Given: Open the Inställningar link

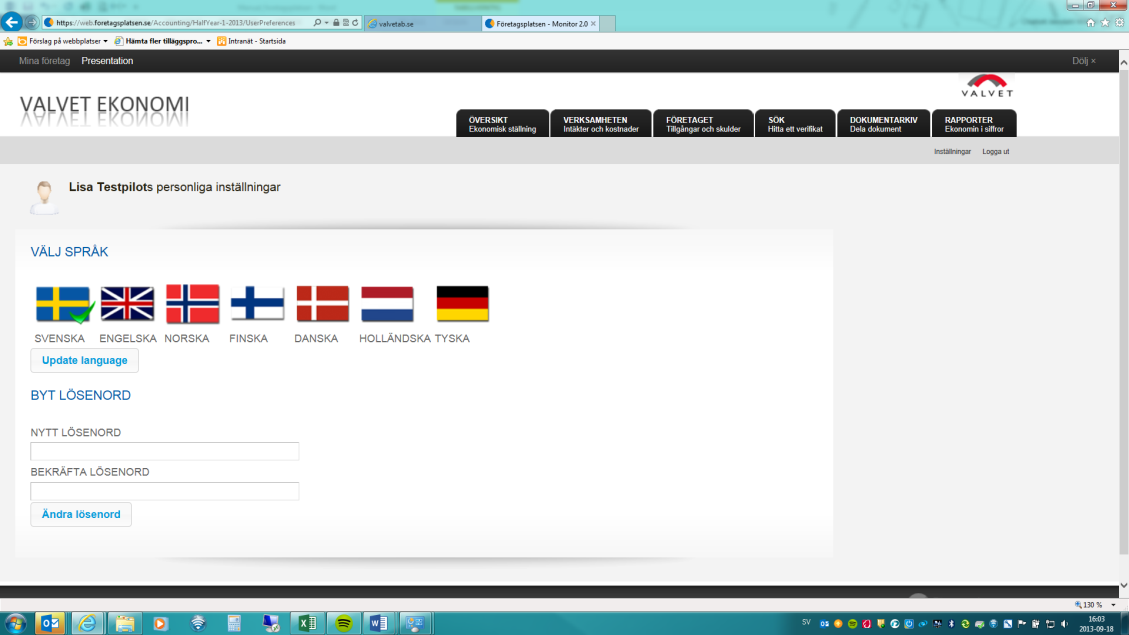Looking at the screenshot, I should (952, 152).
